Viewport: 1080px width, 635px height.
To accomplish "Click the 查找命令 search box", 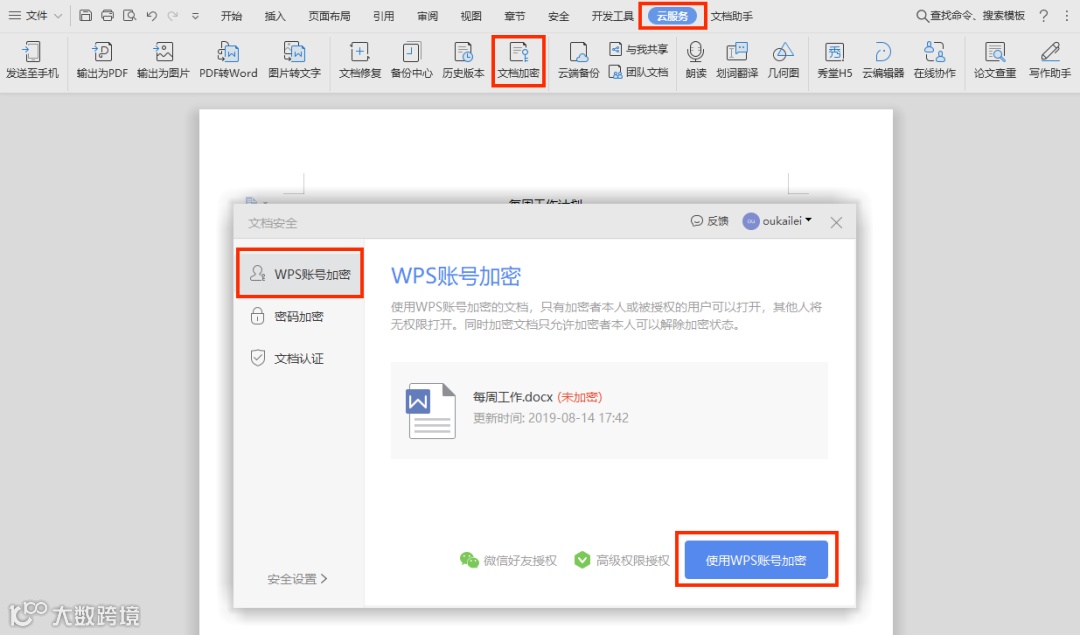I will pyautogui.click(x=970, y=15).
